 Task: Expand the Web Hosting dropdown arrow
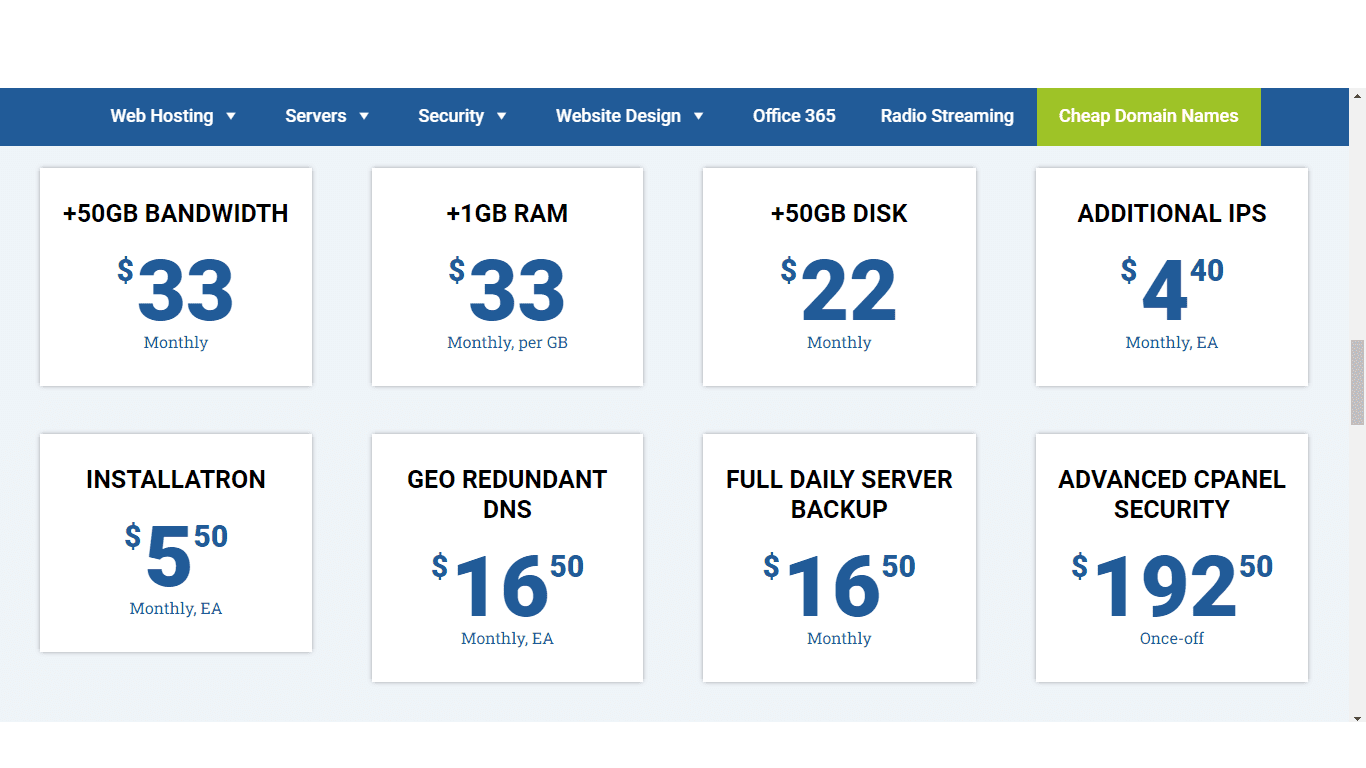click(231, 116)
